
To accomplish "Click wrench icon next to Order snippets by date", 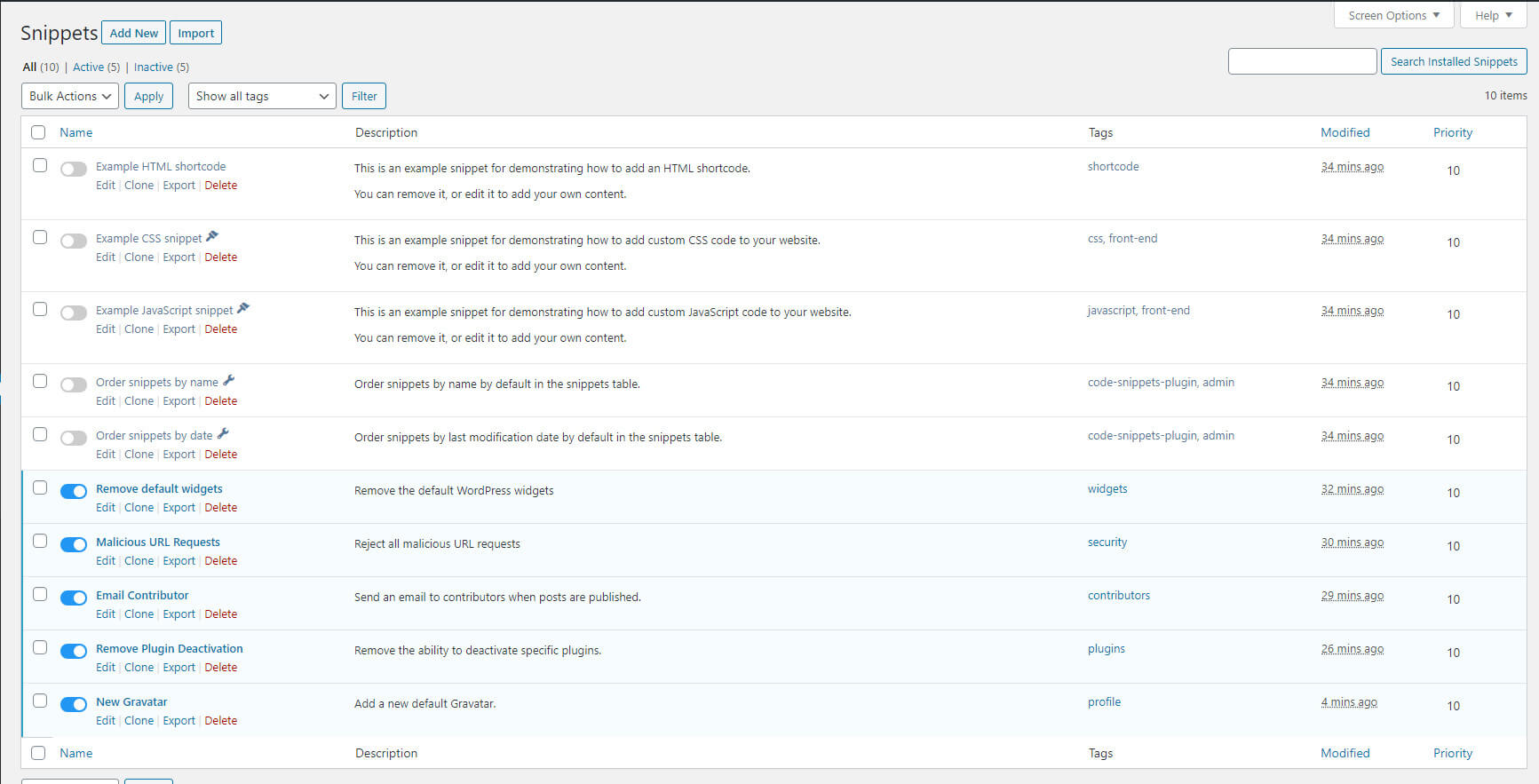I will [x=223, y=434].
